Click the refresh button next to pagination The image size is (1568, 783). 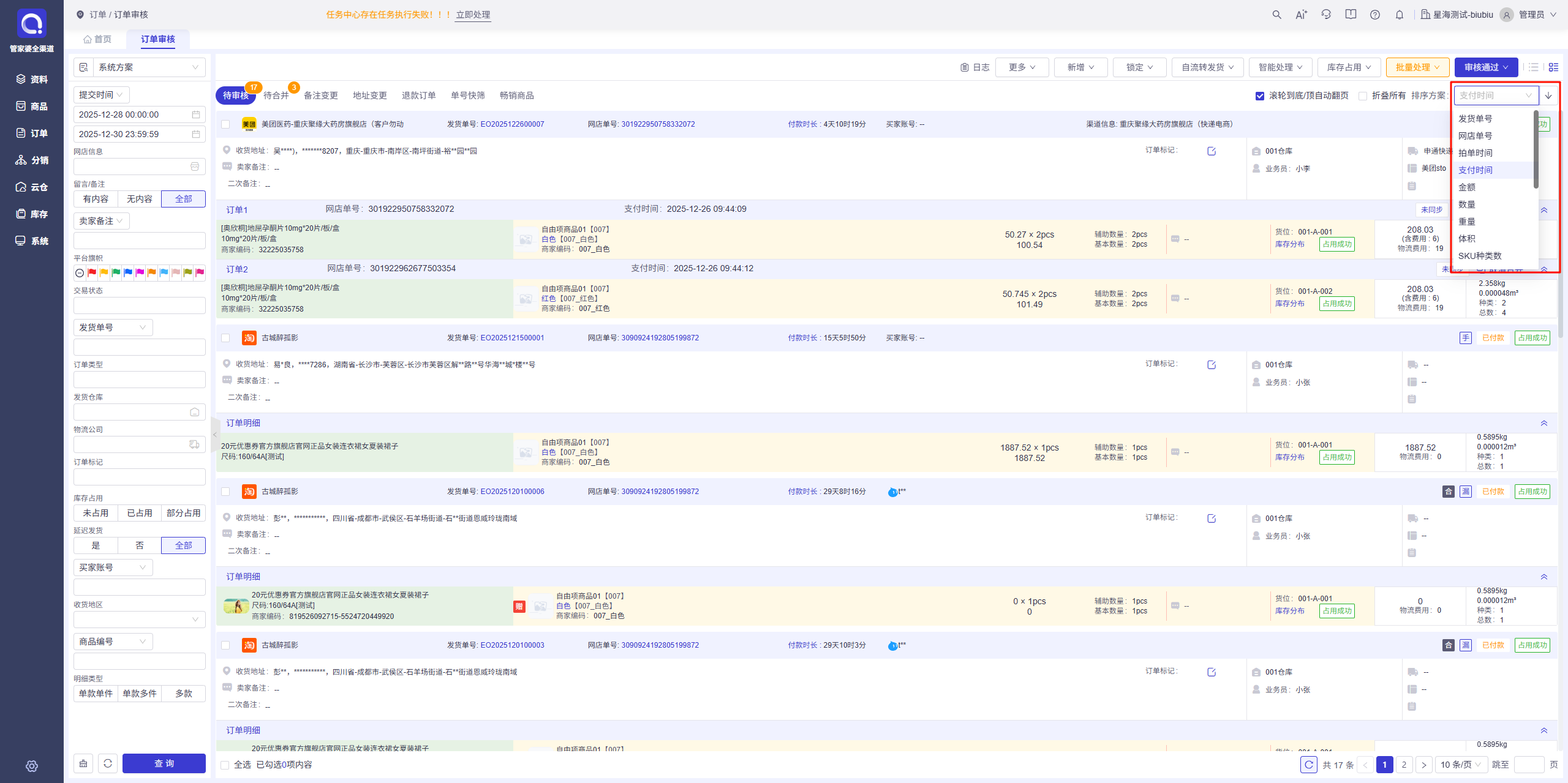point(1309,765)
